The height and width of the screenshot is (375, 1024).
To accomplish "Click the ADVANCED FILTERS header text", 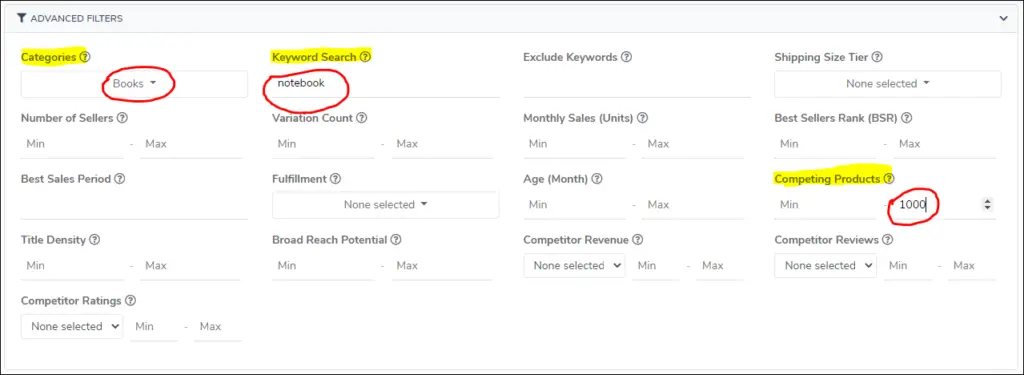I will pos(76,18).
